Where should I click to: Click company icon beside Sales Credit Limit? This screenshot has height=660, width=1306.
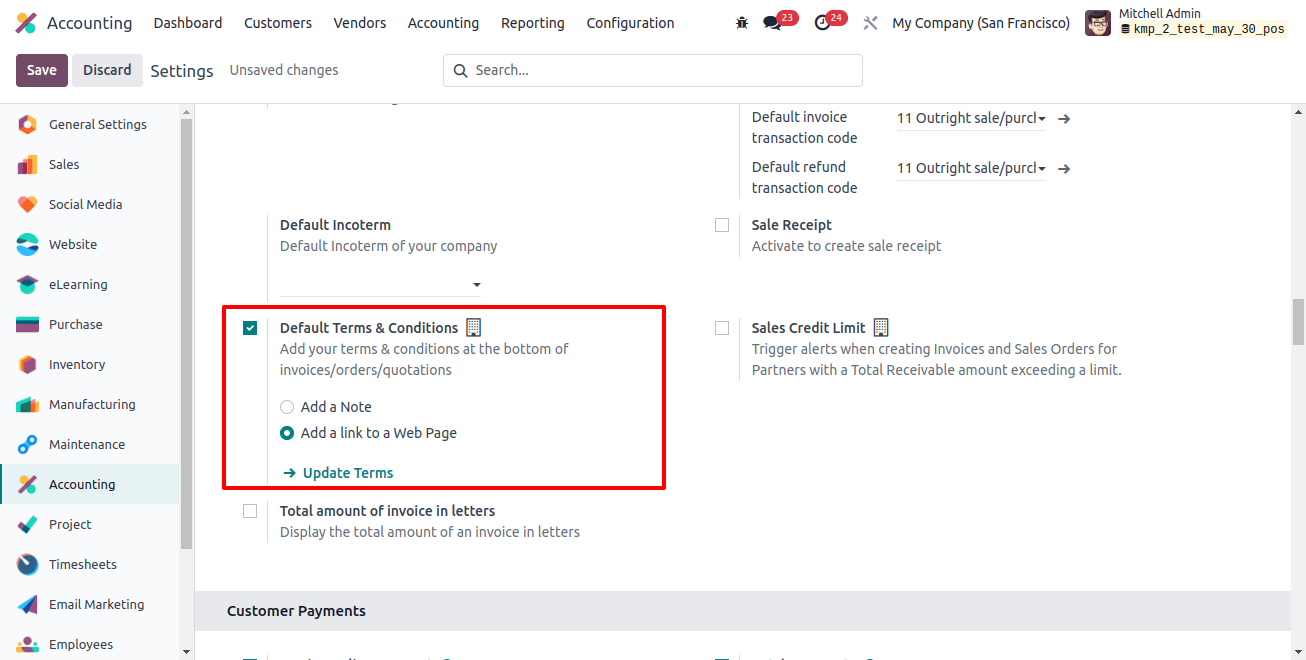click(881, 327)
